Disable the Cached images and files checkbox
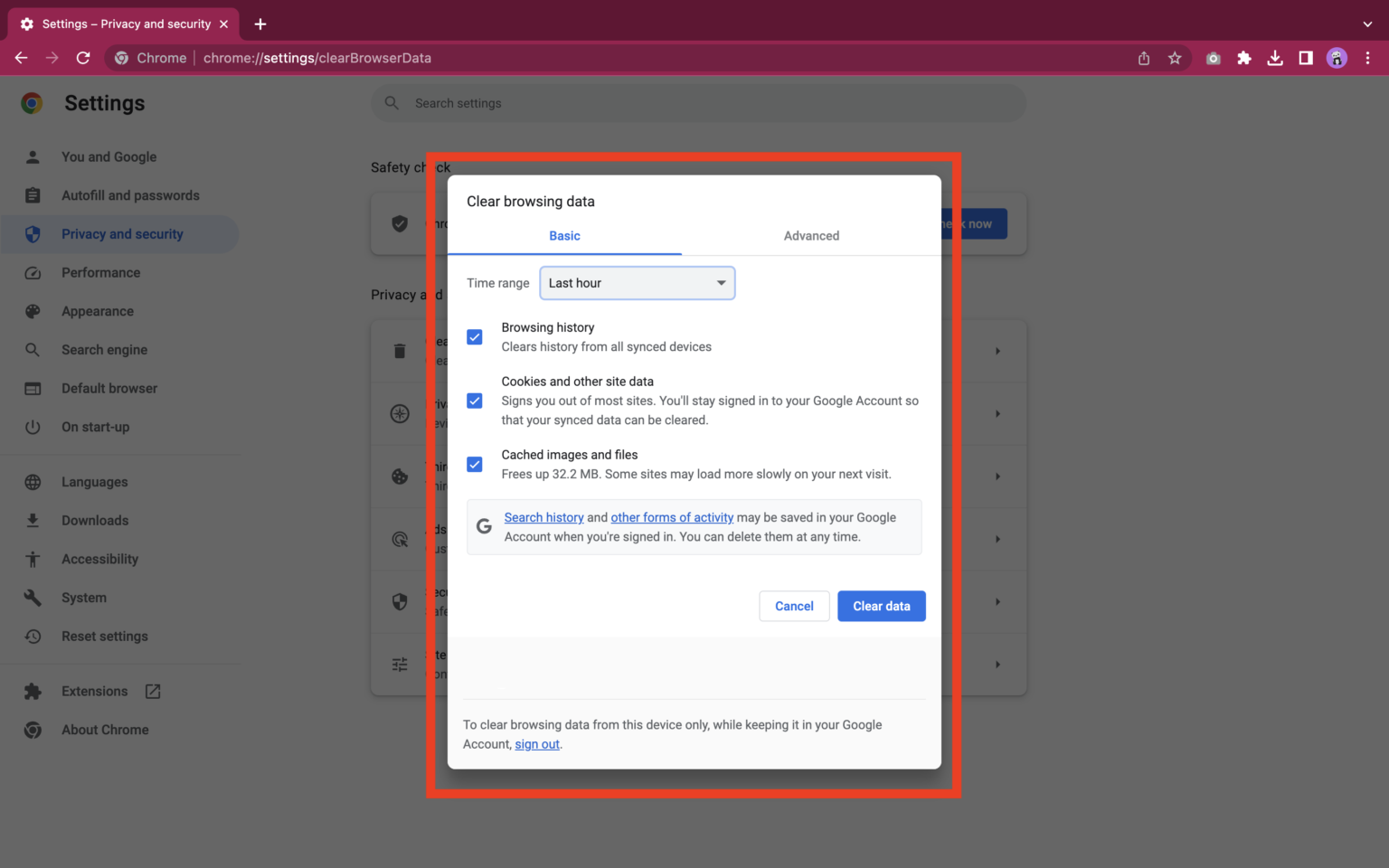Image resolution: width=1389 pixels, height=868 pixels. [474, 464]
